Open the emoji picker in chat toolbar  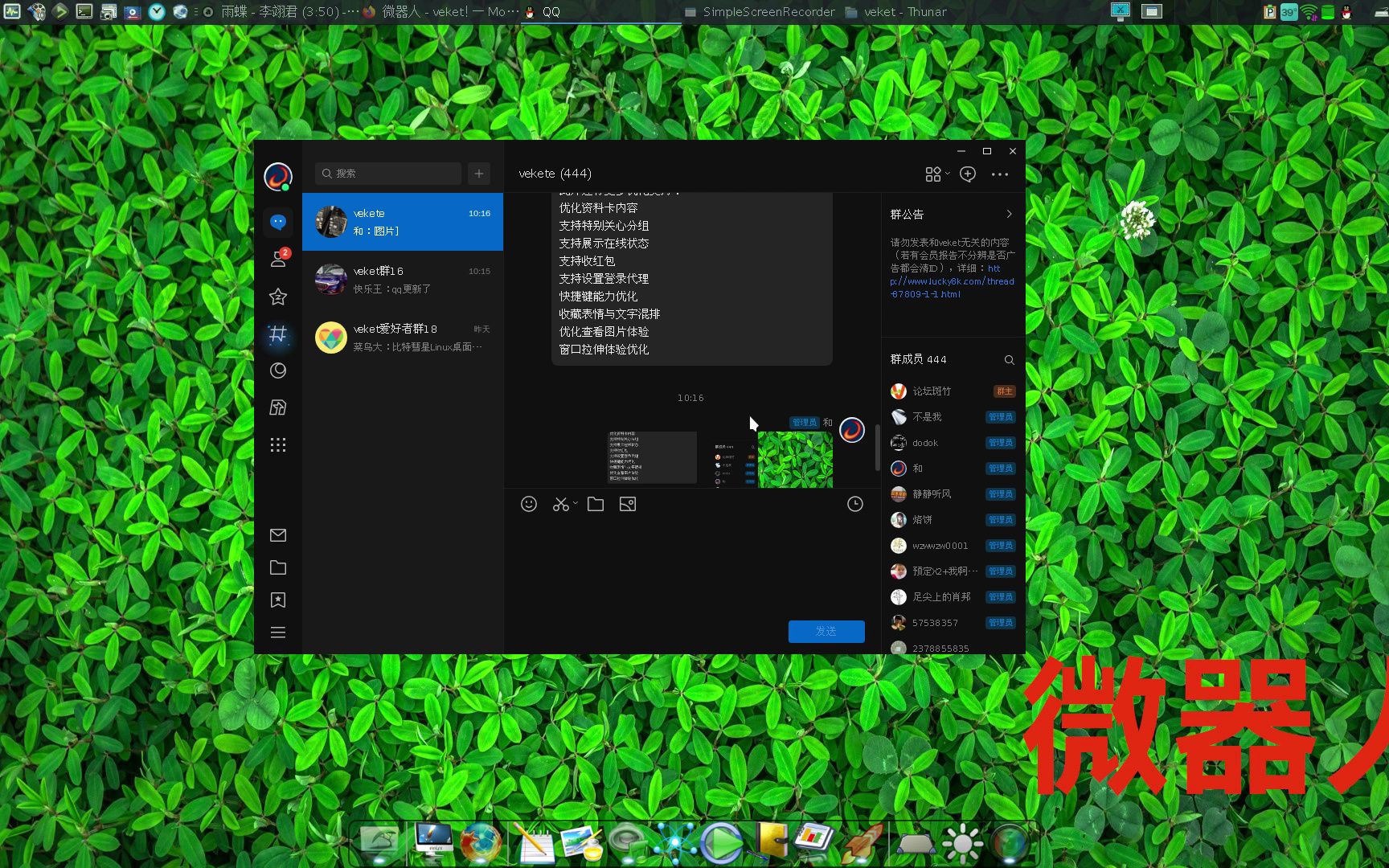[529, 504]
